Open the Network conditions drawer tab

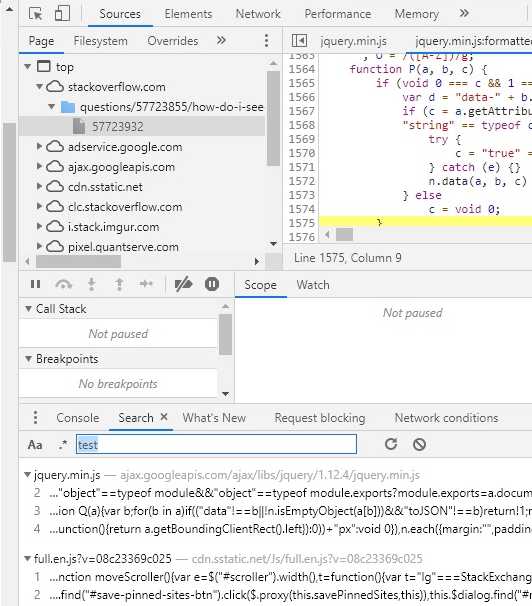[446, 418]
